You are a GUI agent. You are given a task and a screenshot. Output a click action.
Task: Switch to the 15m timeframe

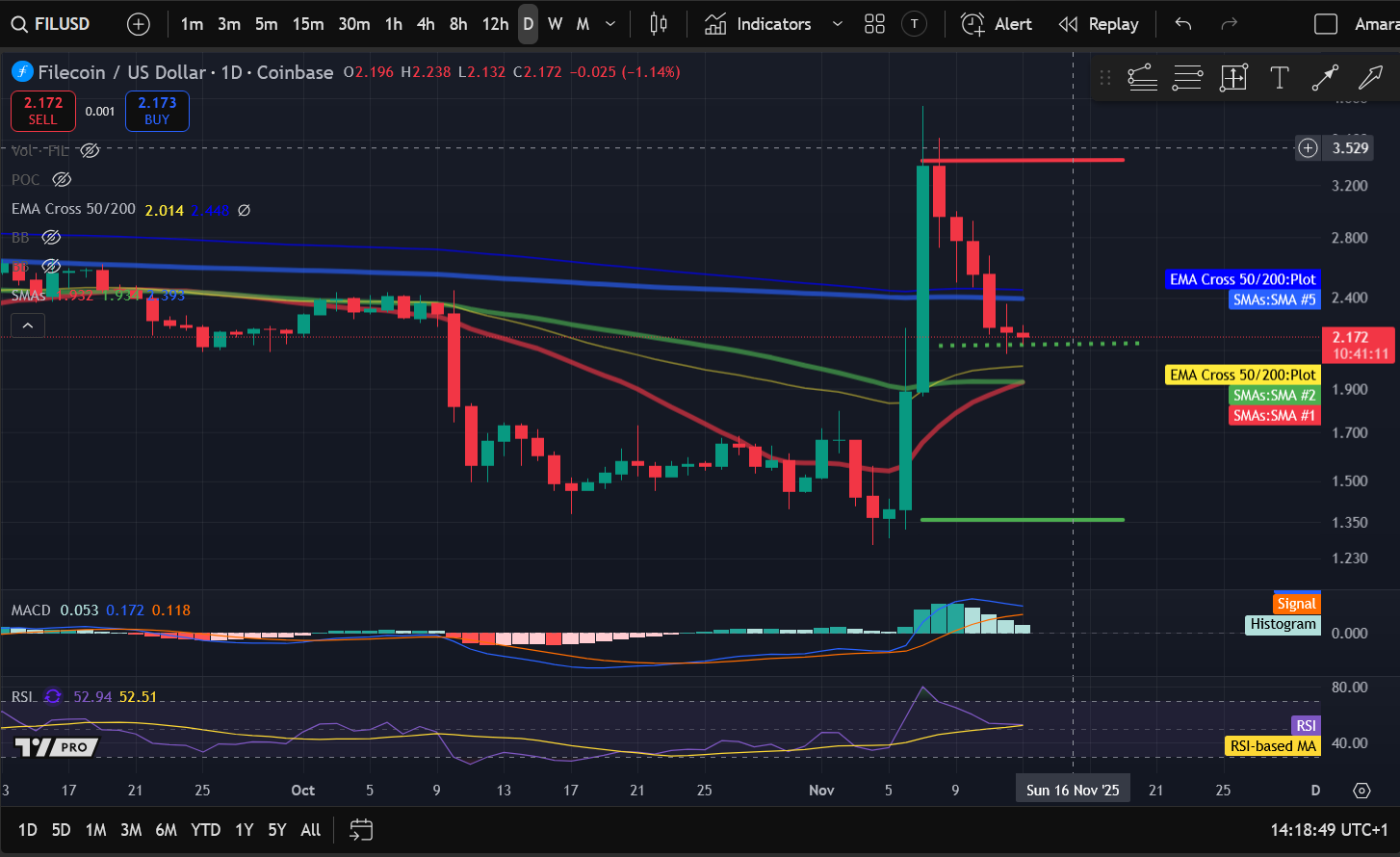click(308, 24)
